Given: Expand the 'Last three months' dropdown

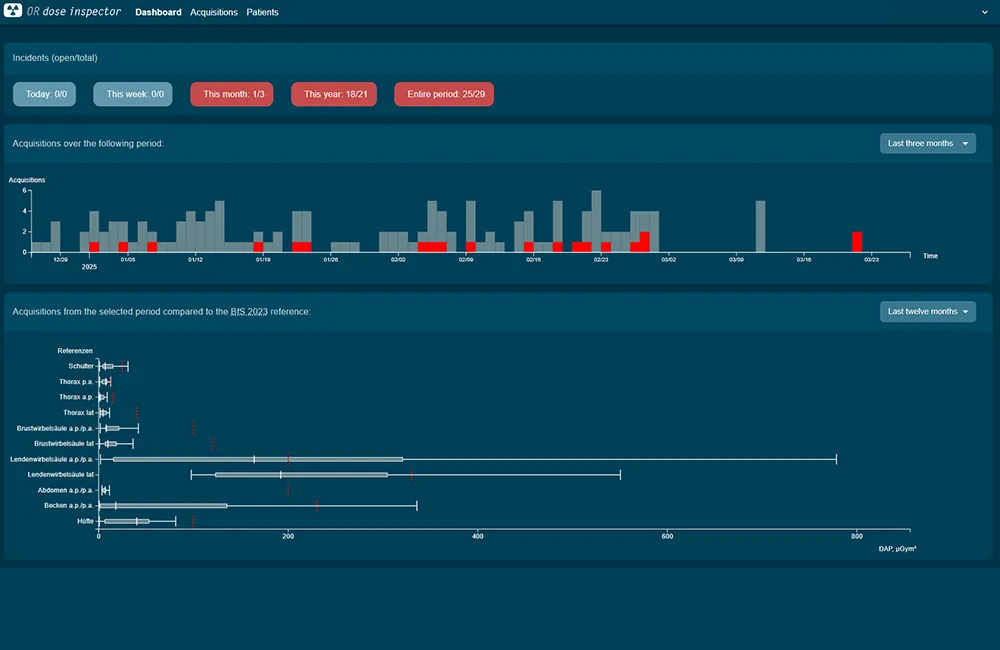Looking at the screenshot, I should click(x=927, y=143).
